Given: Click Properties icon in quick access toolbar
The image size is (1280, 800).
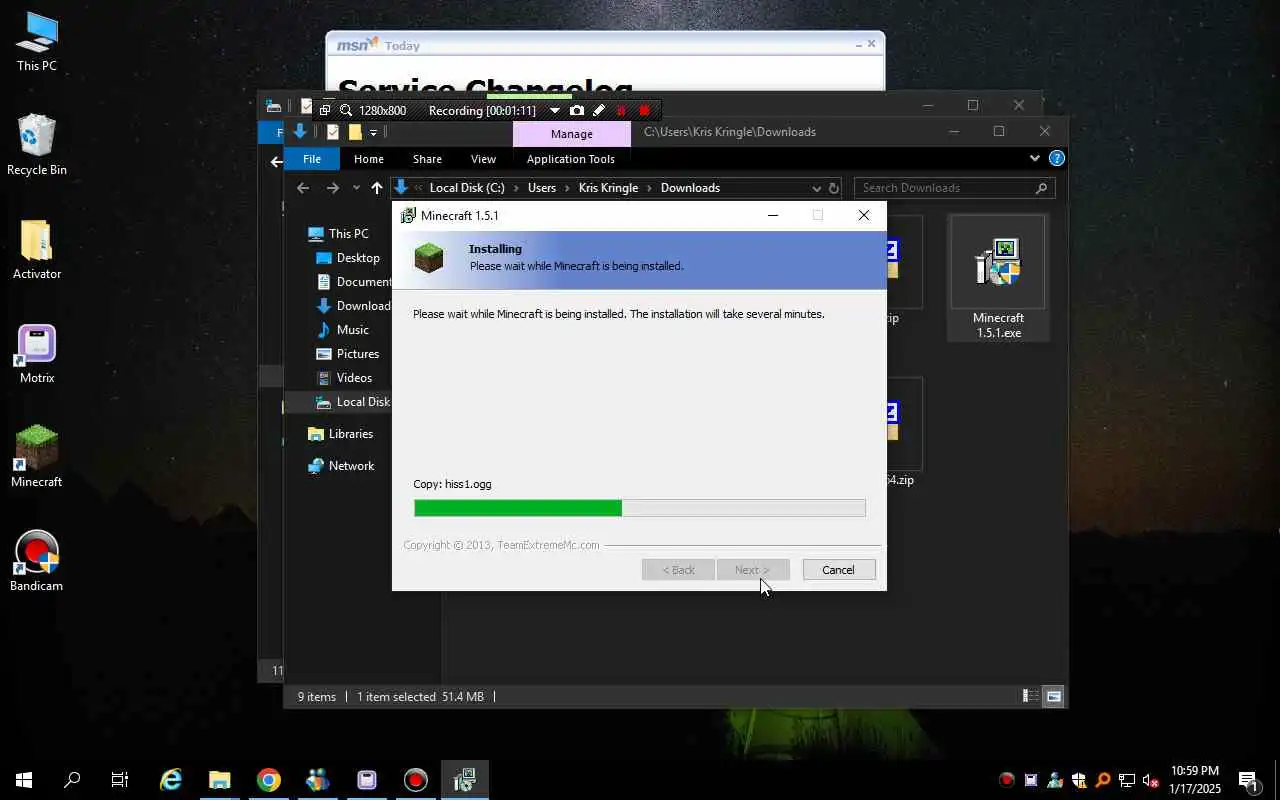Looking at the screenshot, I should click(x=333, y=132).
